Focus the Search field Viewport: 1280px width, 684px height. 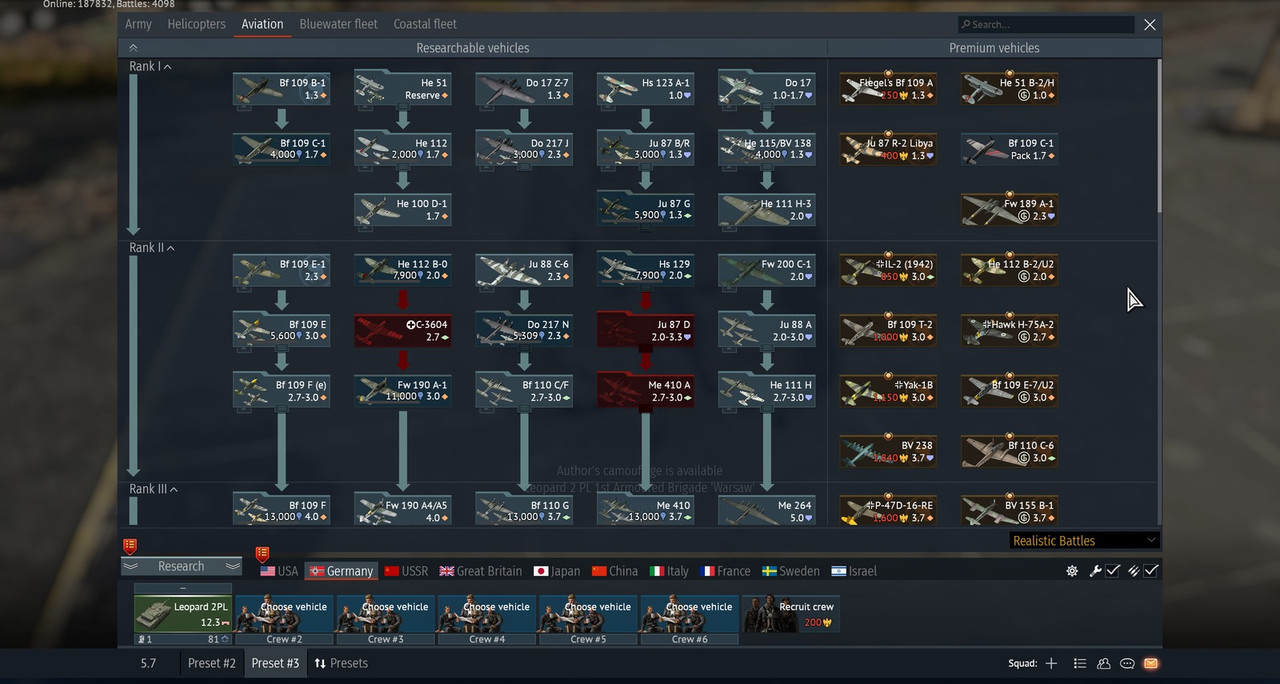1046,24
